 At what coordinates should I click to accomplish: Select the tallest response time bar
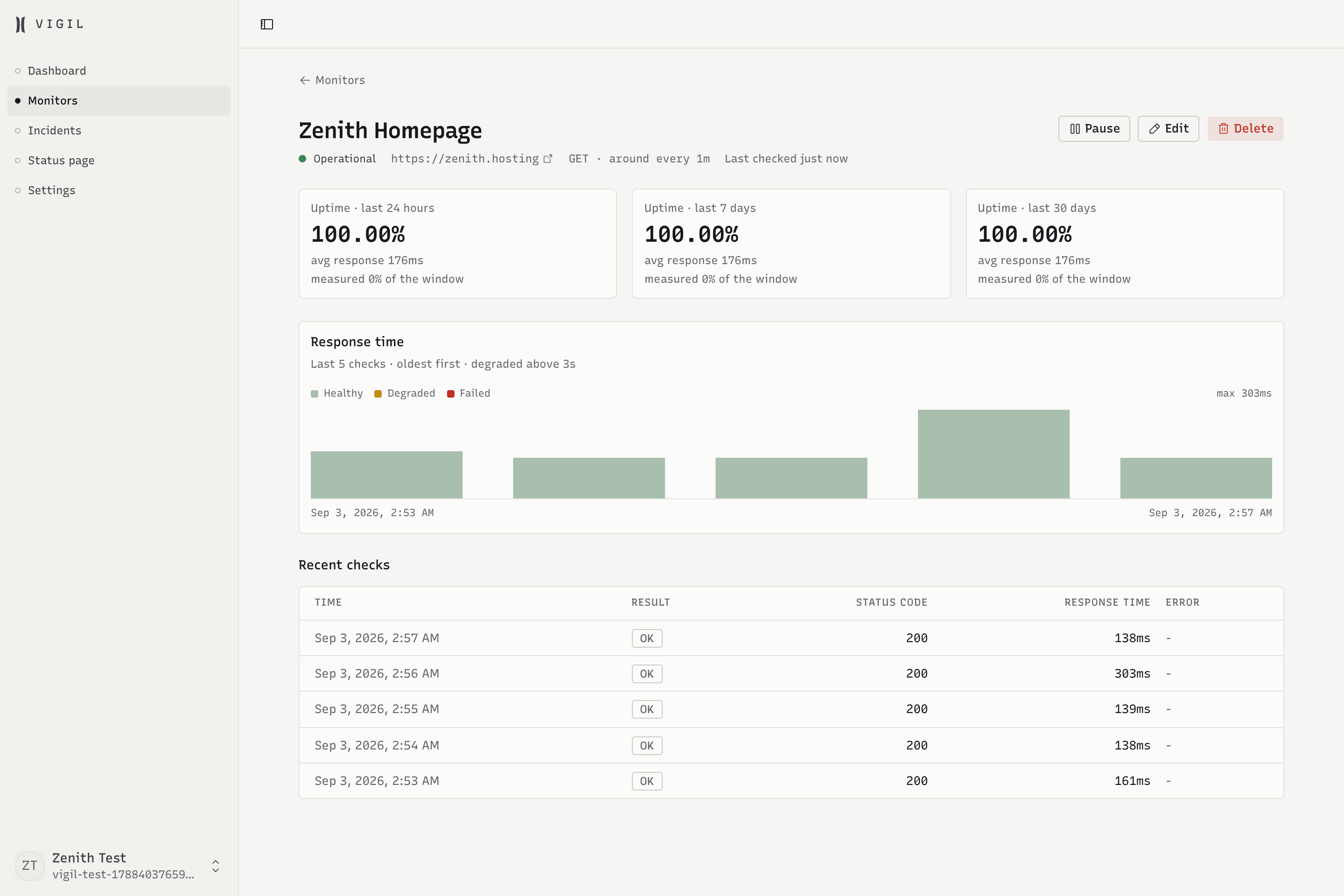[x=993, y=454]
